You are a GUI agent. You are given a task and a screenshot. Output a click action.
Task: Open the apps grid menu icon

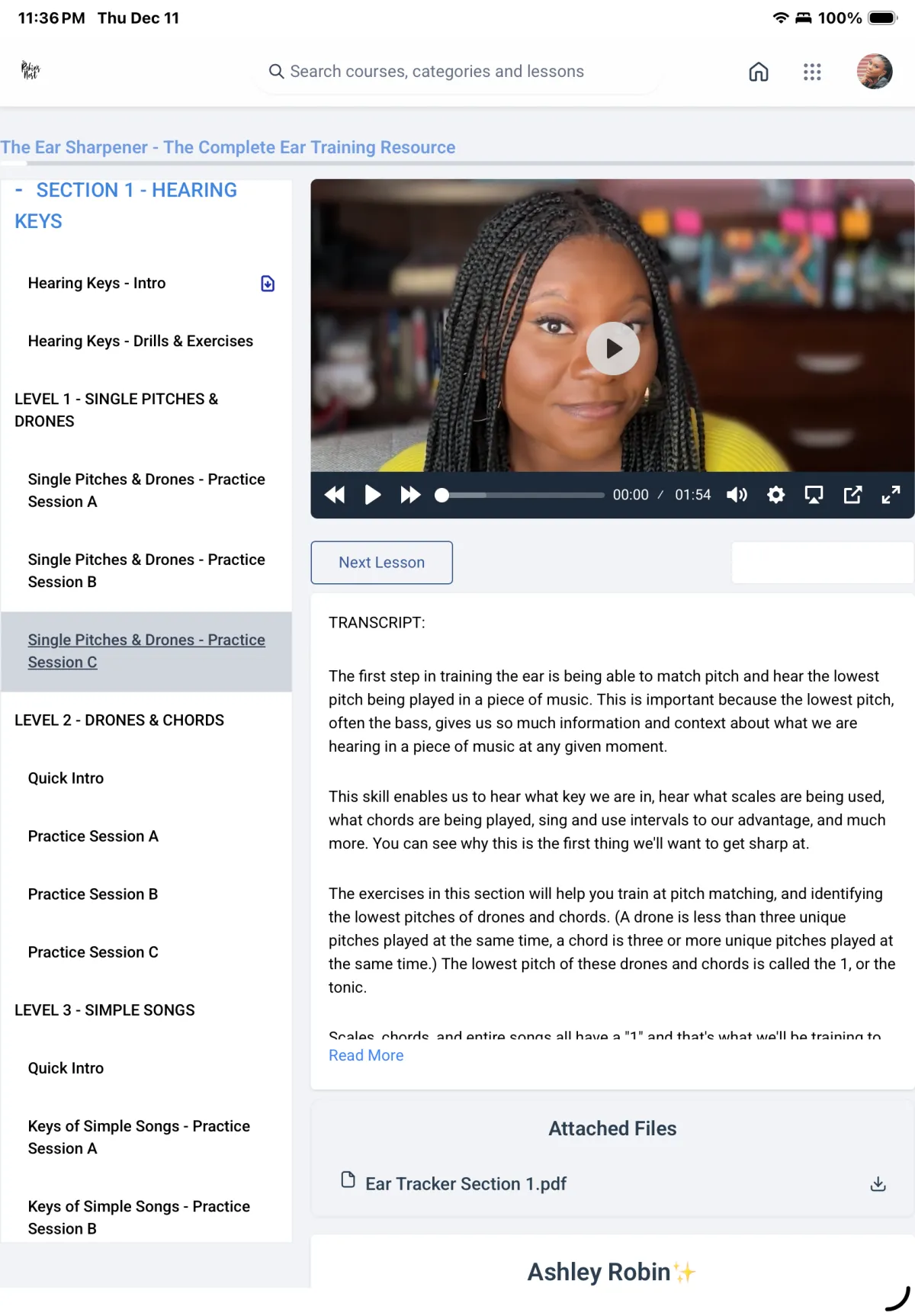click(812, 72)
